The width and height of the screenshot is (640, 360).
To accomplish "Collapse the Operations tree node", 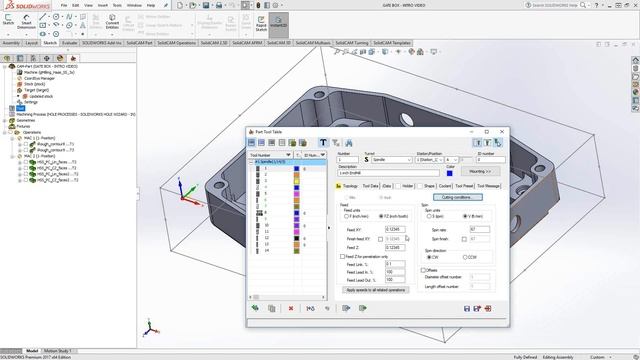I will (5, 132).
